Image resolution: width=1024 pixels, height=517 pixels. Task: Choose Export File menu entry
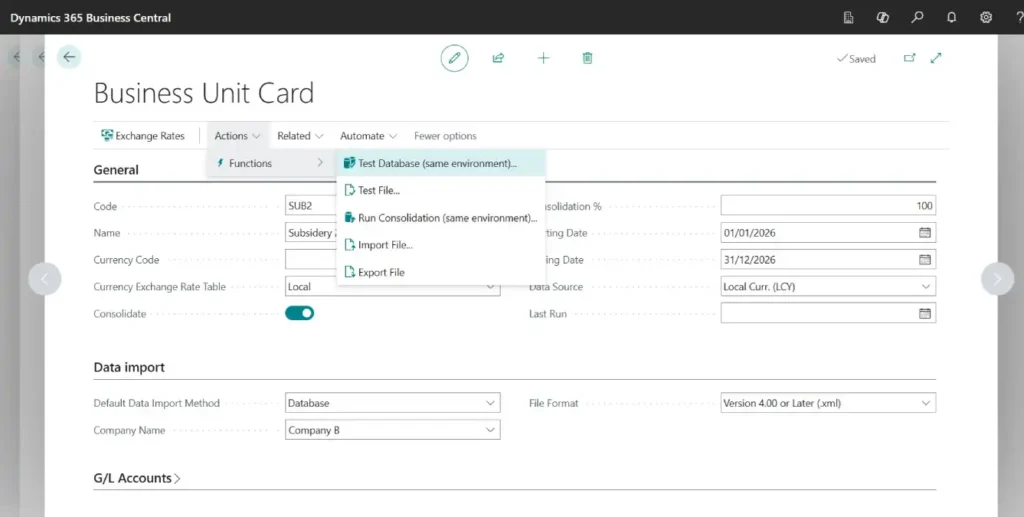(441, 272)
